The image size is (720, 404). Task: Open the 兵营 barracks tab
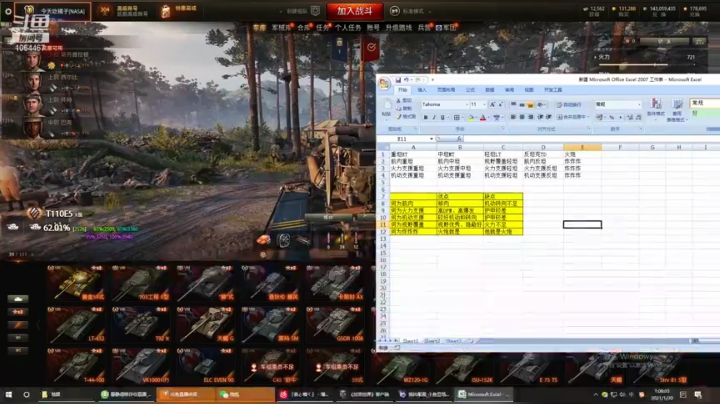click(x=423, y=28)
